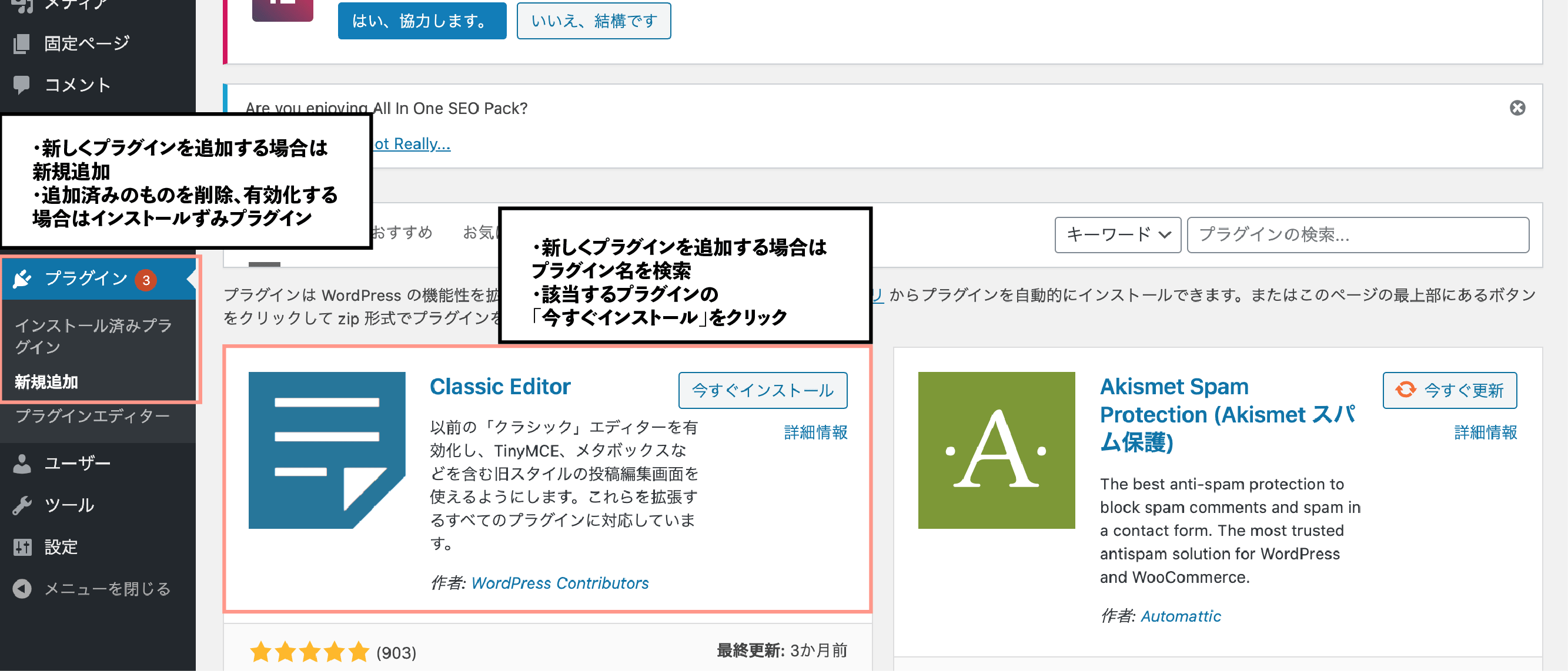Click the プラグインの検索 search field

(1358, 235)
